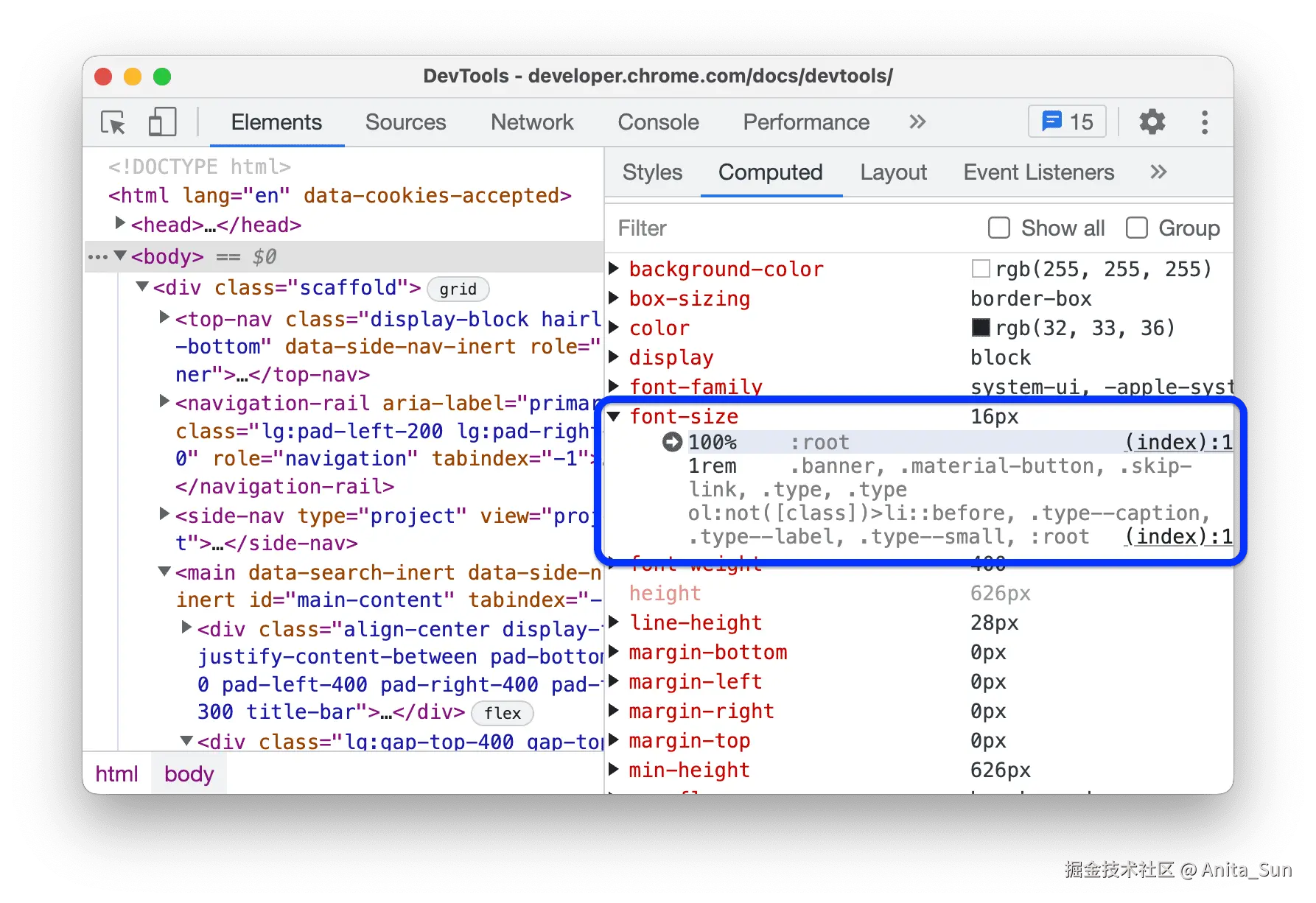1316x903 pixels.
Task: Expand the margin-left property
Action: click(614, 681)
